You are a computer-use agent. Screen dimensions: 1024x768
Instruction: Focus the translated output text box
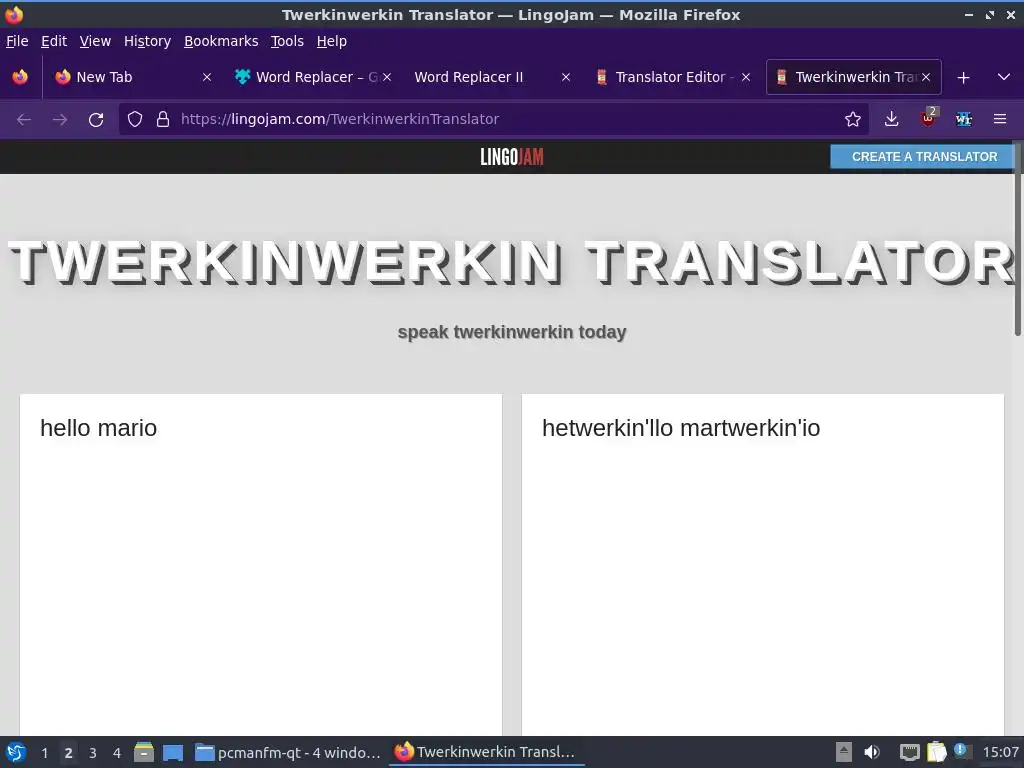763,565
